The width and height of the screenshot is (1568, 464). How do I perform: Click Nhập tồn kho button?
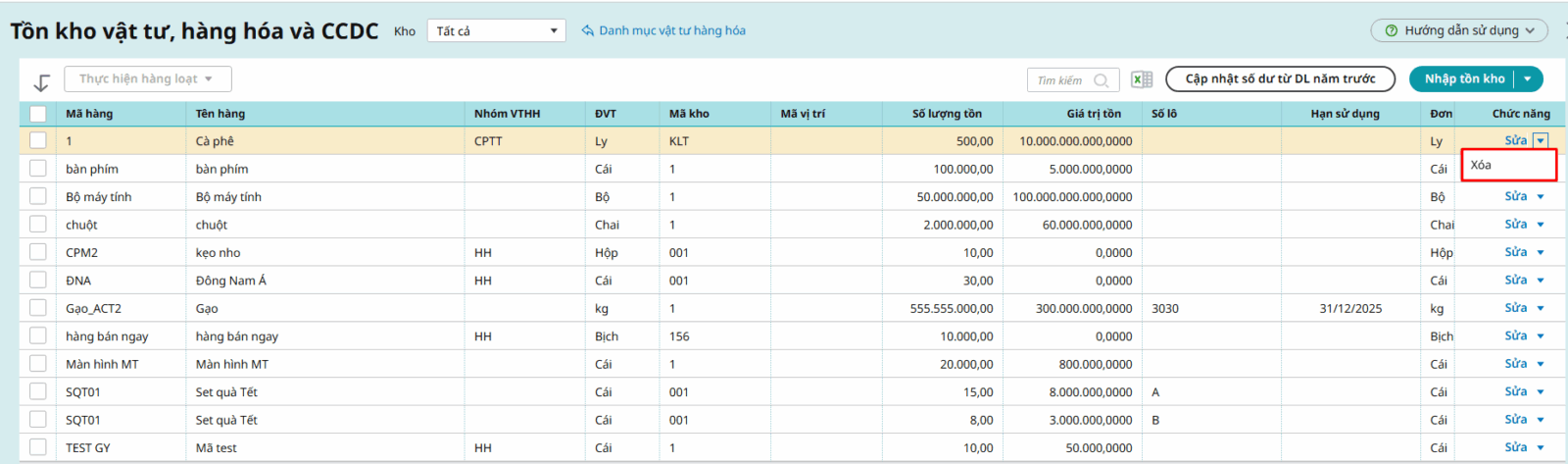tap(1464, 78)
